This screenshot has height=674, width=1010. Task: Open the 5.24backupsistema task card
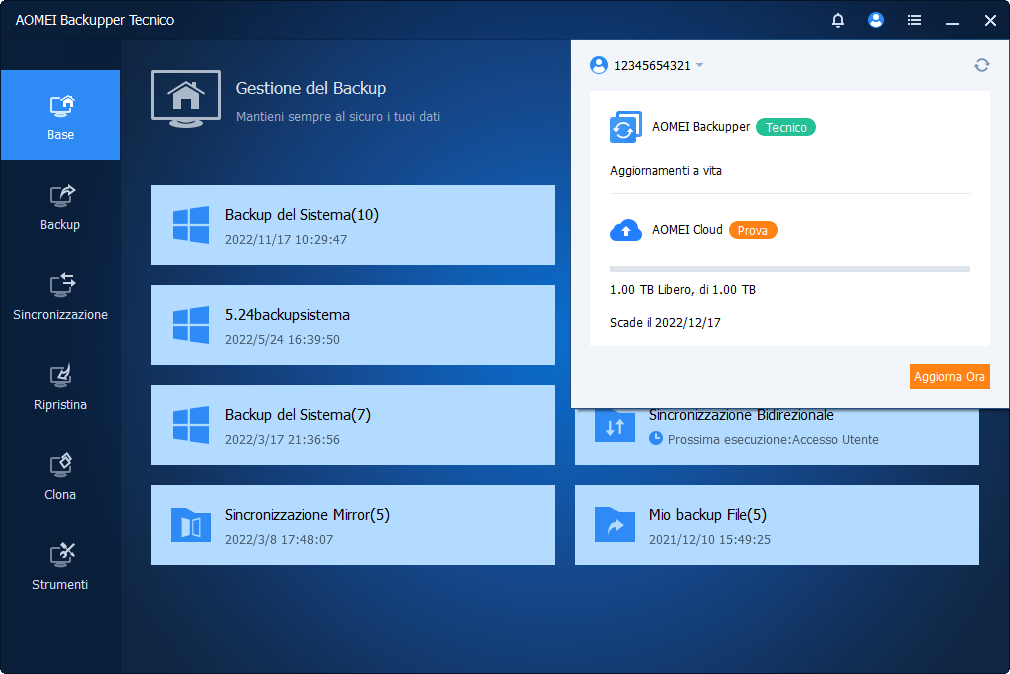352,325
